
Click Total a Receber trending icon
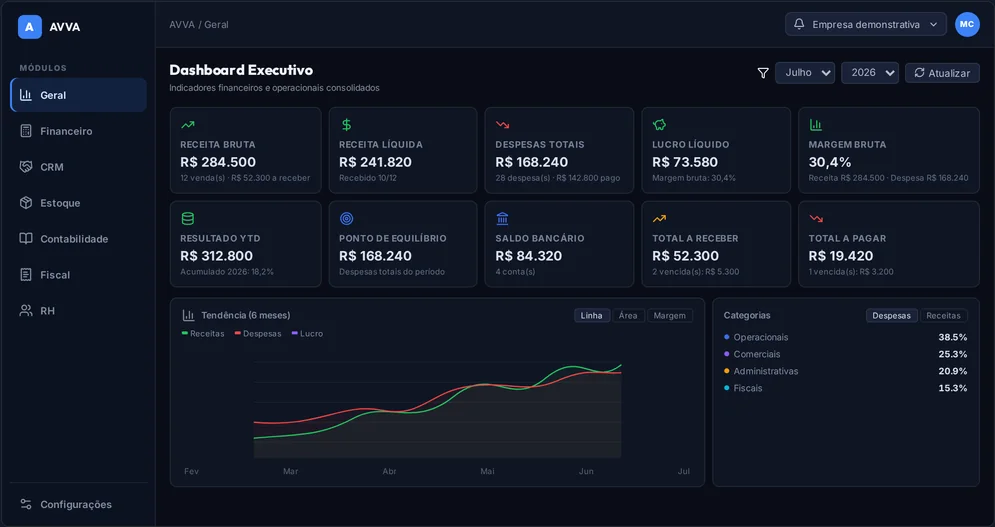tap(659, 218)
